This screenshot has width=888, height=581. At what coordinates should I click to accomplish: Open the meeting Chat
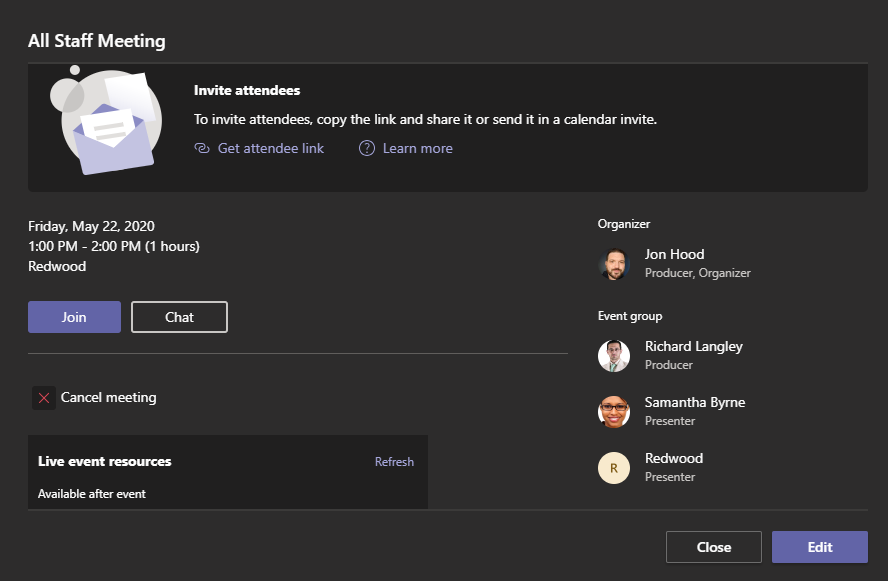(180, 317)
